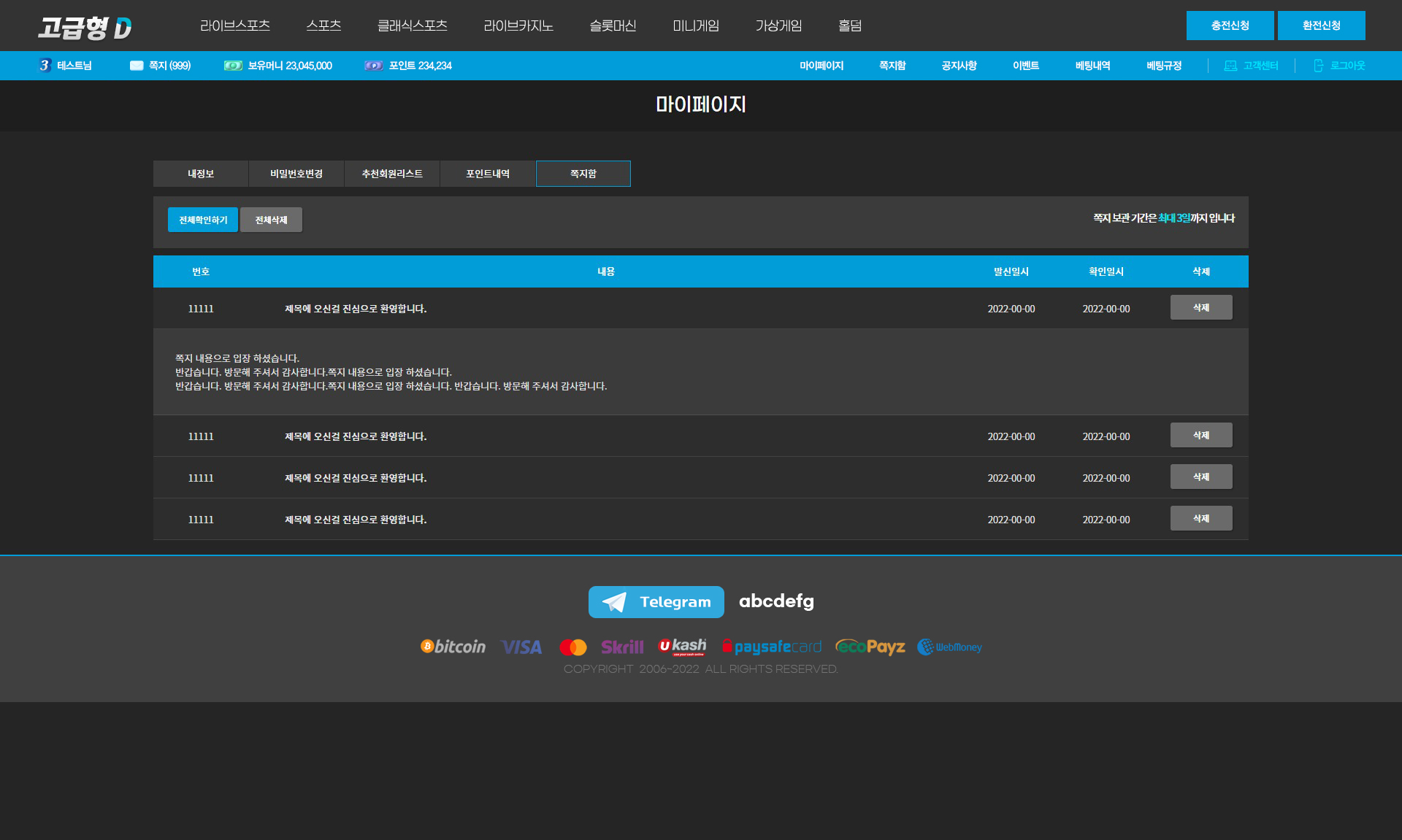Click the Telegram paper plane icon
1402x840 pixels.
pos(614,602)
